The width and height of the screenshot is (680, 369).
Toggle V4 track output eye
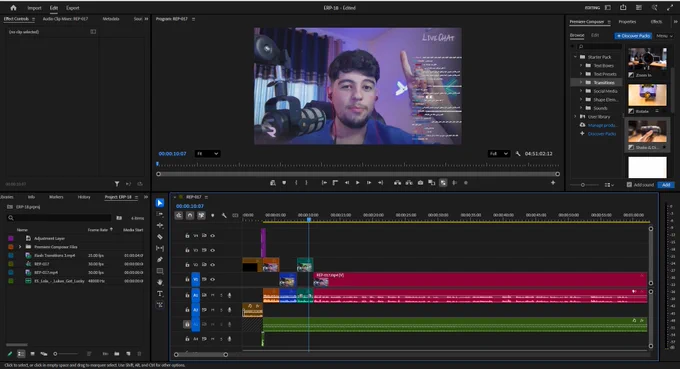coord(212,236)
